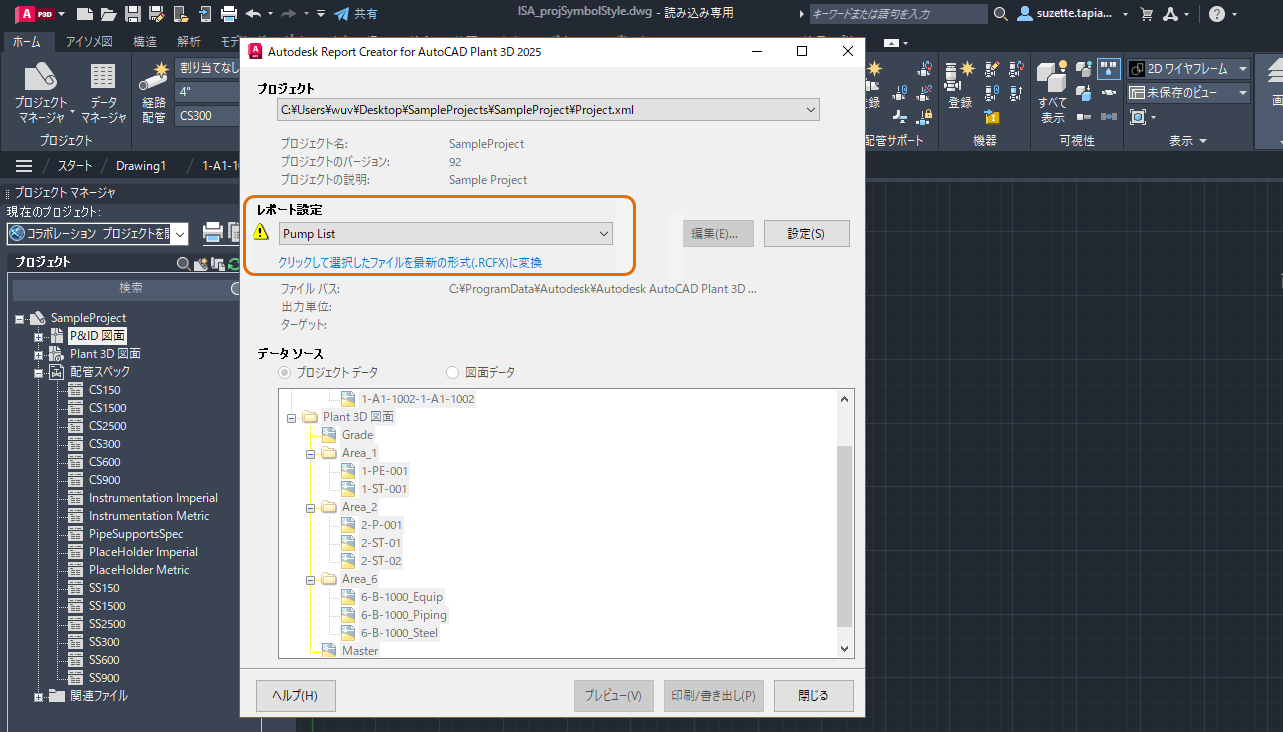Screen dimensions: 1283x732
Task: Collapse the Area_6 folder in data source tree
Action: tap(311, 579)
